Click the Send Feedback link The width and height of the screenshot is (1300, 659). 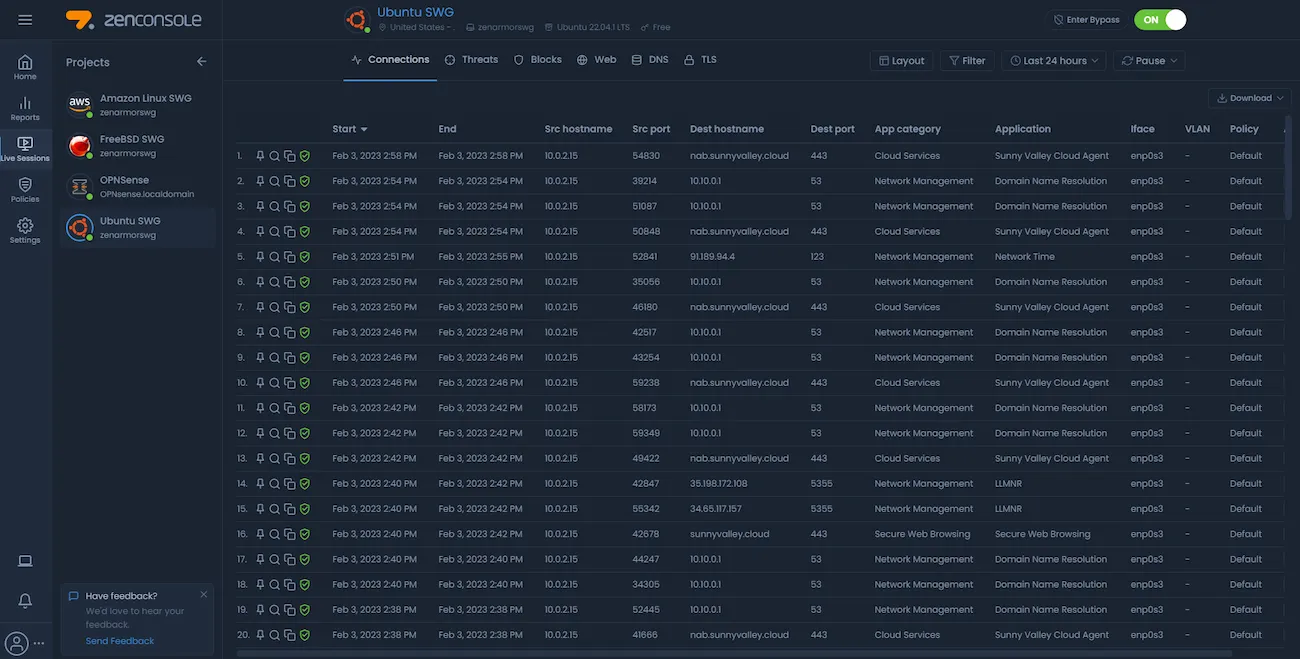pos(120,641)
